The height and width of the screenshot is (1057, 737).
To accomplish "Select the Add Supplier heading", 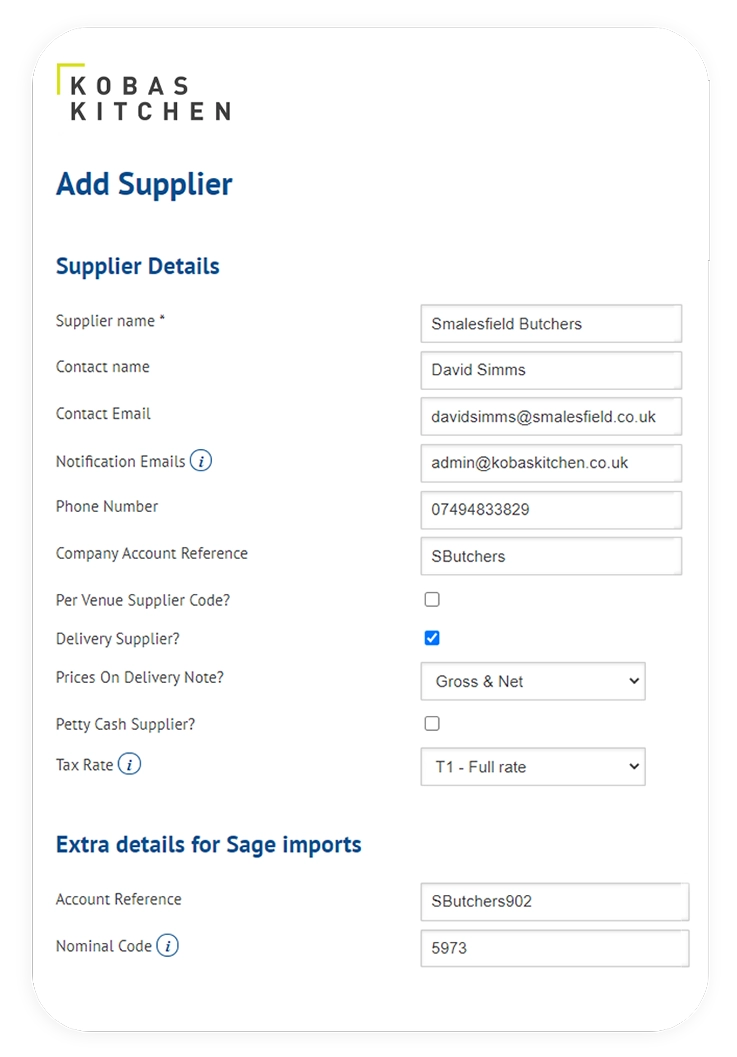I will 144,184.
